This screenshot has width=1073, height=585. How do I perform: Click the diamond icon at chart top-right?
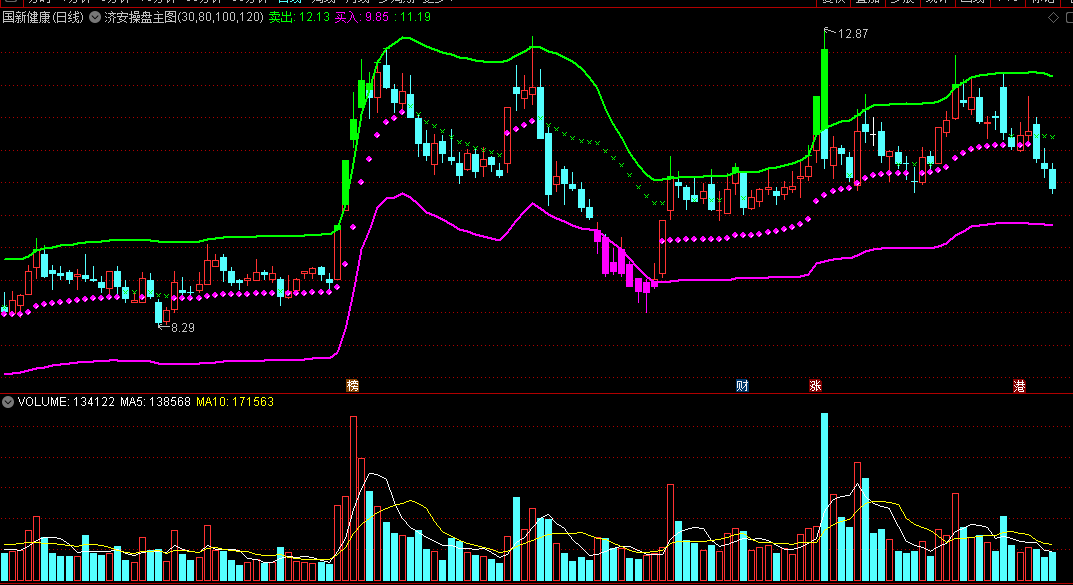click(1053, 18)
